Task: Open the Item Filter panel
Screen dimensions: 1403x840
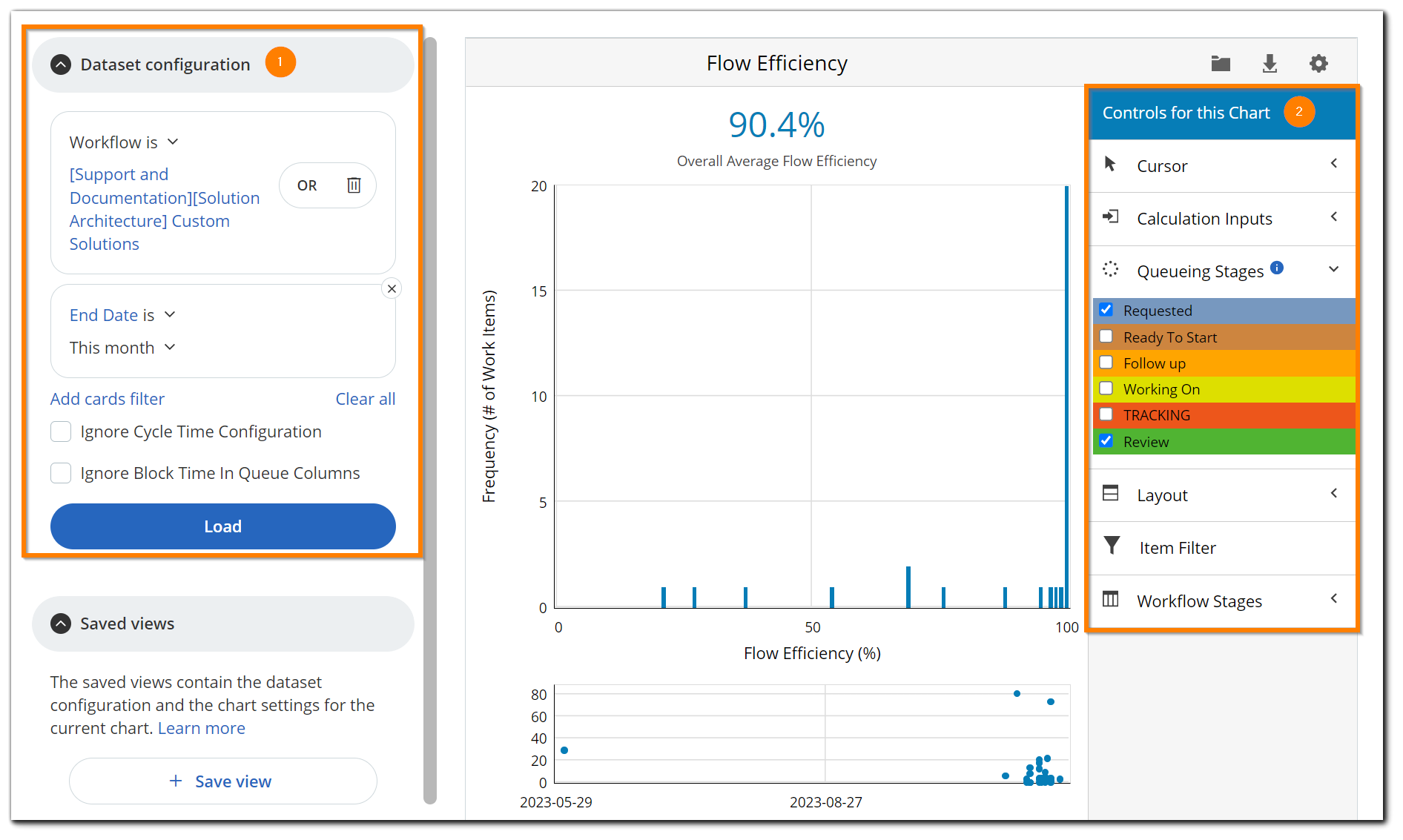Action: 1177,547
